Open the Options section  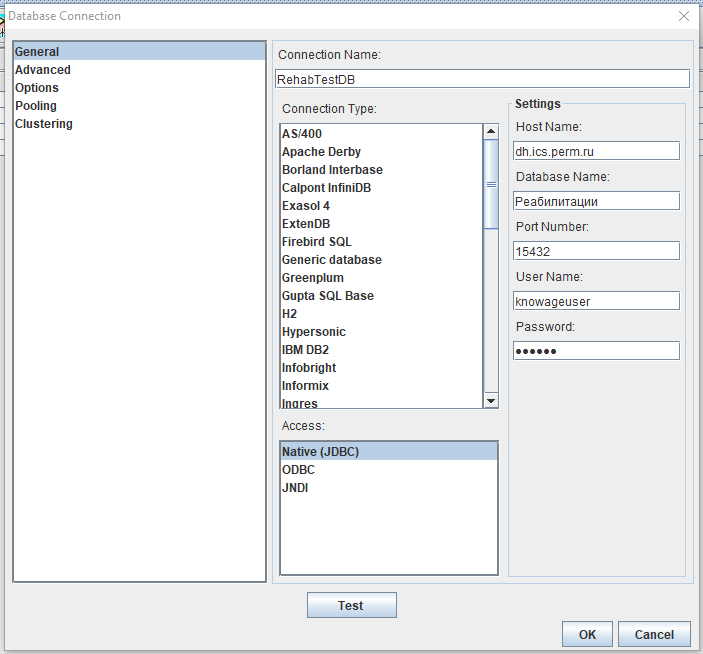139,87
